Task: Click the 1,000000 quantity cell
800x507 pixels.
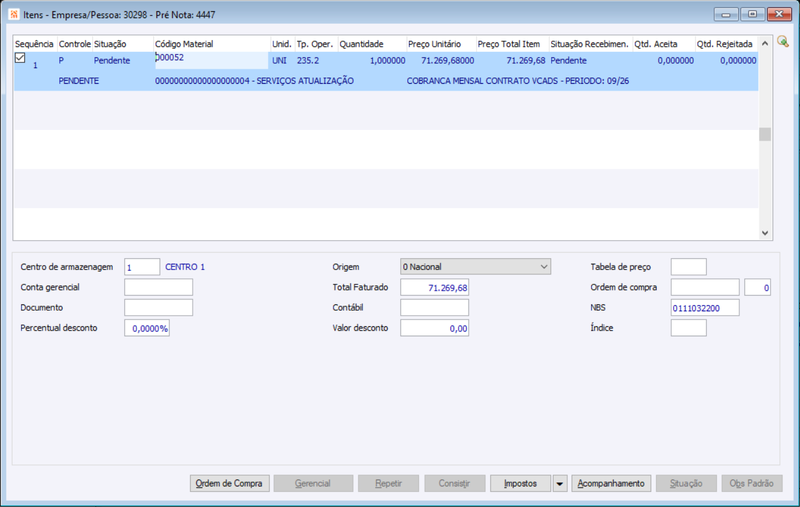Action: click(x=387, y=60)
